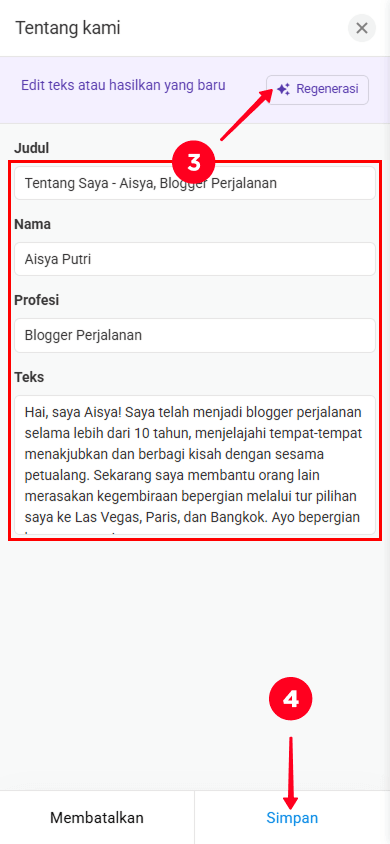Click Simpan to save changes
Screen dimensions: 390x844
coord(292,818)
